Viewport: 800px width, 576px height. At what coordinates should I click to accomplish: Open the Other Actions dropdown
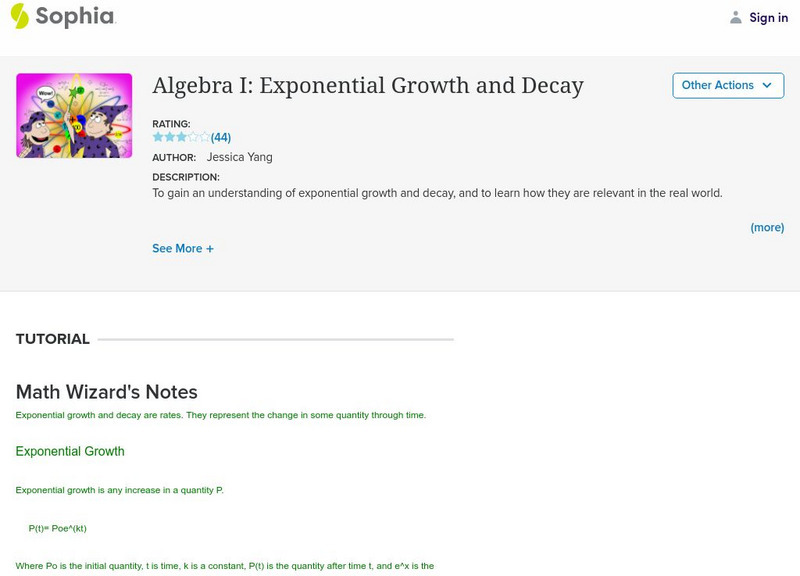pos(727,85)
